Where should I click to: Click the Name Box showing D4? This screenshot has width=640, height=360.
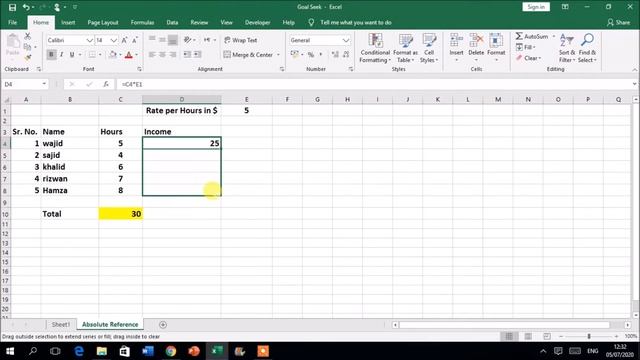pos(24,84)
